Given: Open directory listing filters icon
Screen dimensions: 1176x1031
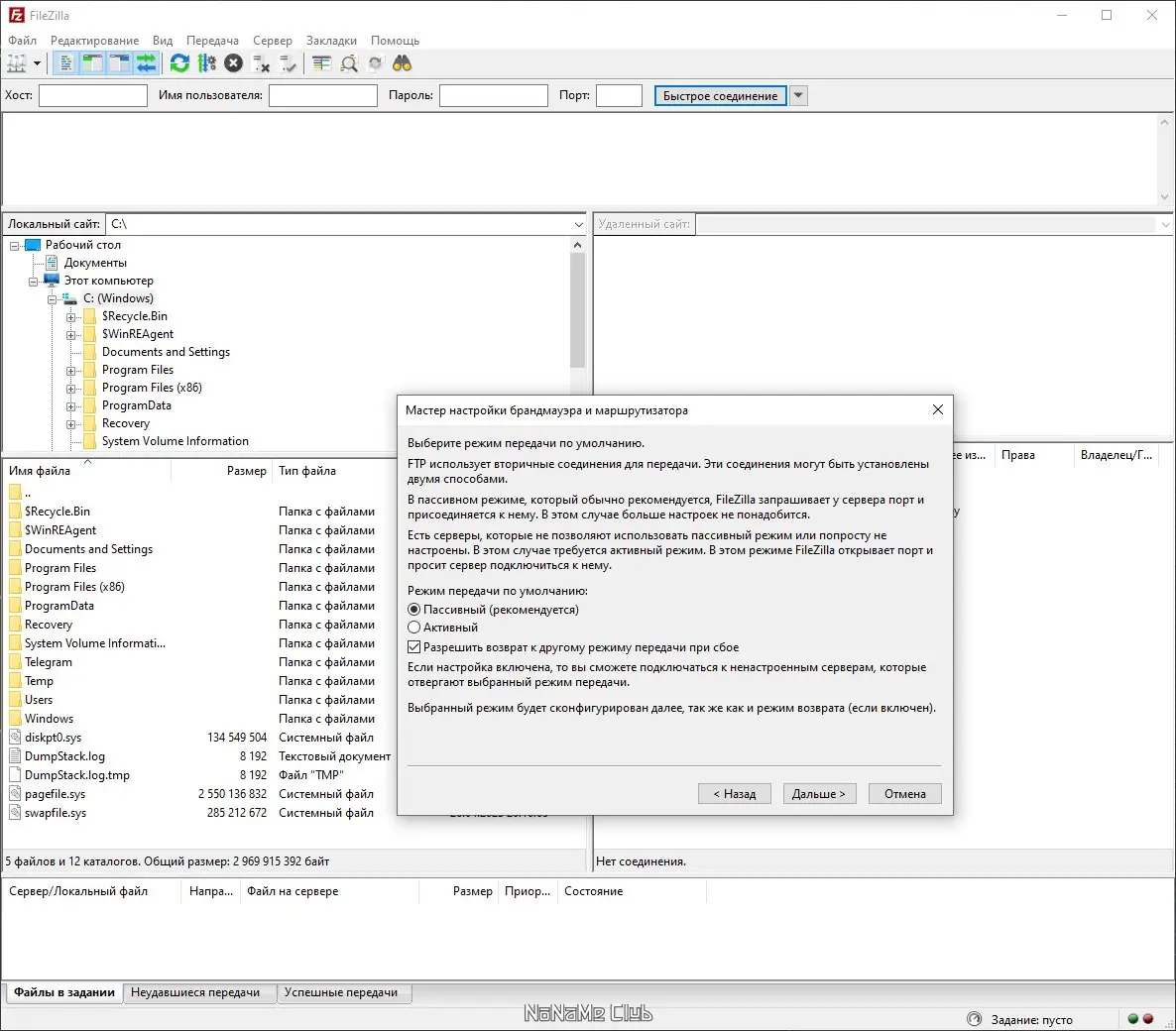Looking at the screenshot, I should [x=321, y=63].
